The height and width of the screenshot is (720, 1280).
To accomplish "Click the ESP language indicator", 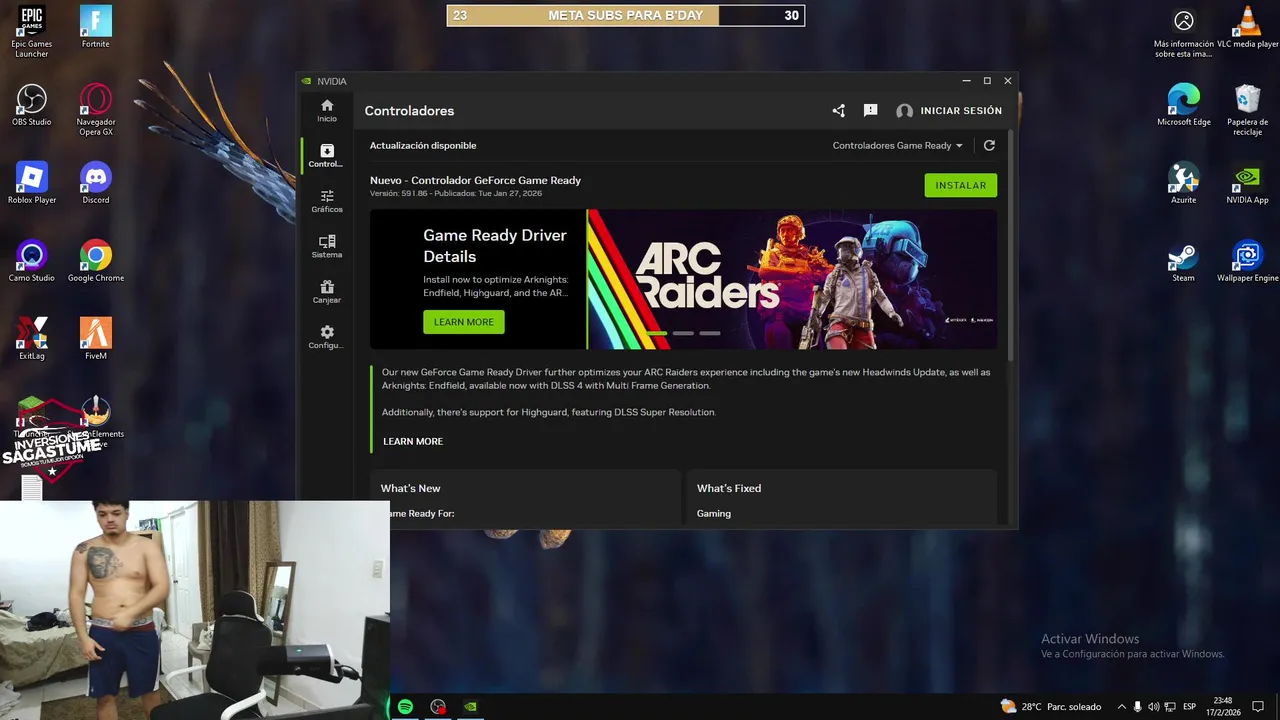I will (x=1189, y=707).
